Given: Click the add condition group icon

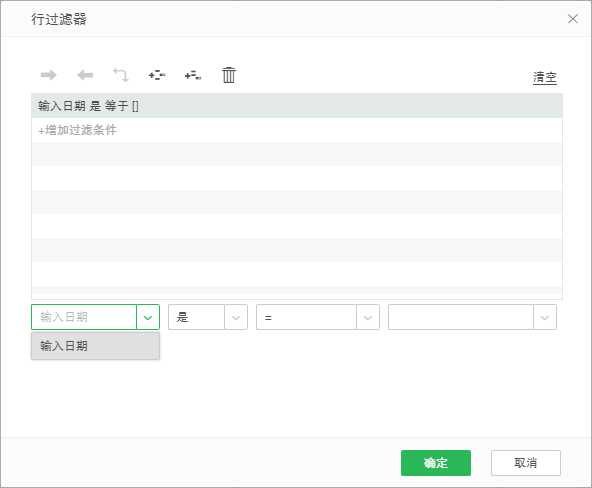Looking at the screenshot, I should 157,75.
